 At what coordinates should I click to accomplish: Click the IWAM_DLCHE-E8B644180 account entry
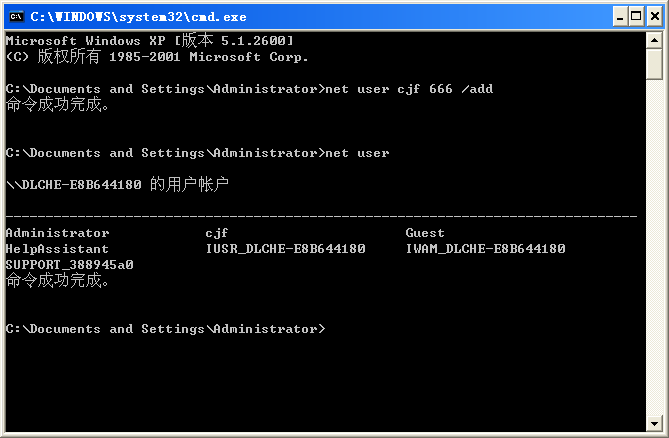click(485, 249)
